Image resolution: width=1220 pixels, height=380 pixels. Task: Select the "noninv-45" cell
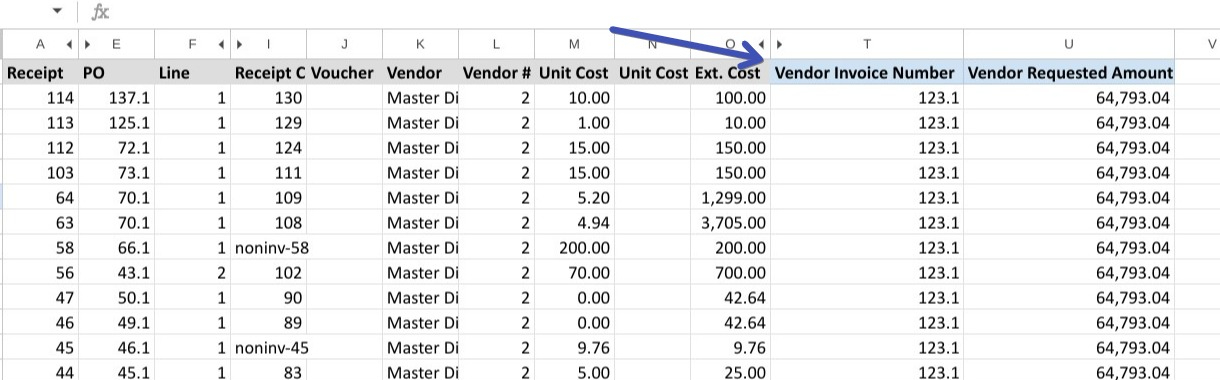(269, 348)
